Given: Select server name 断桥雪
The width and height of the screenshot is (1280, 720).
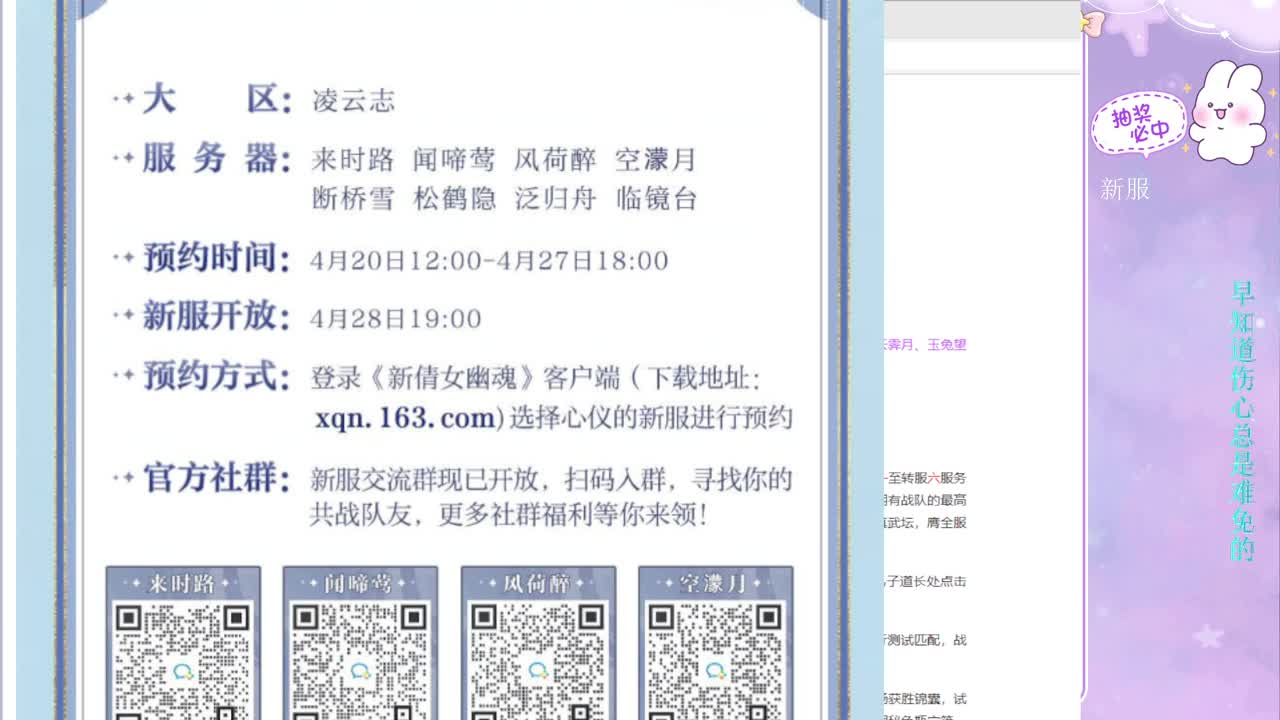Looking at the screenshot, I should pyautogui.click(x=352, y=198).
